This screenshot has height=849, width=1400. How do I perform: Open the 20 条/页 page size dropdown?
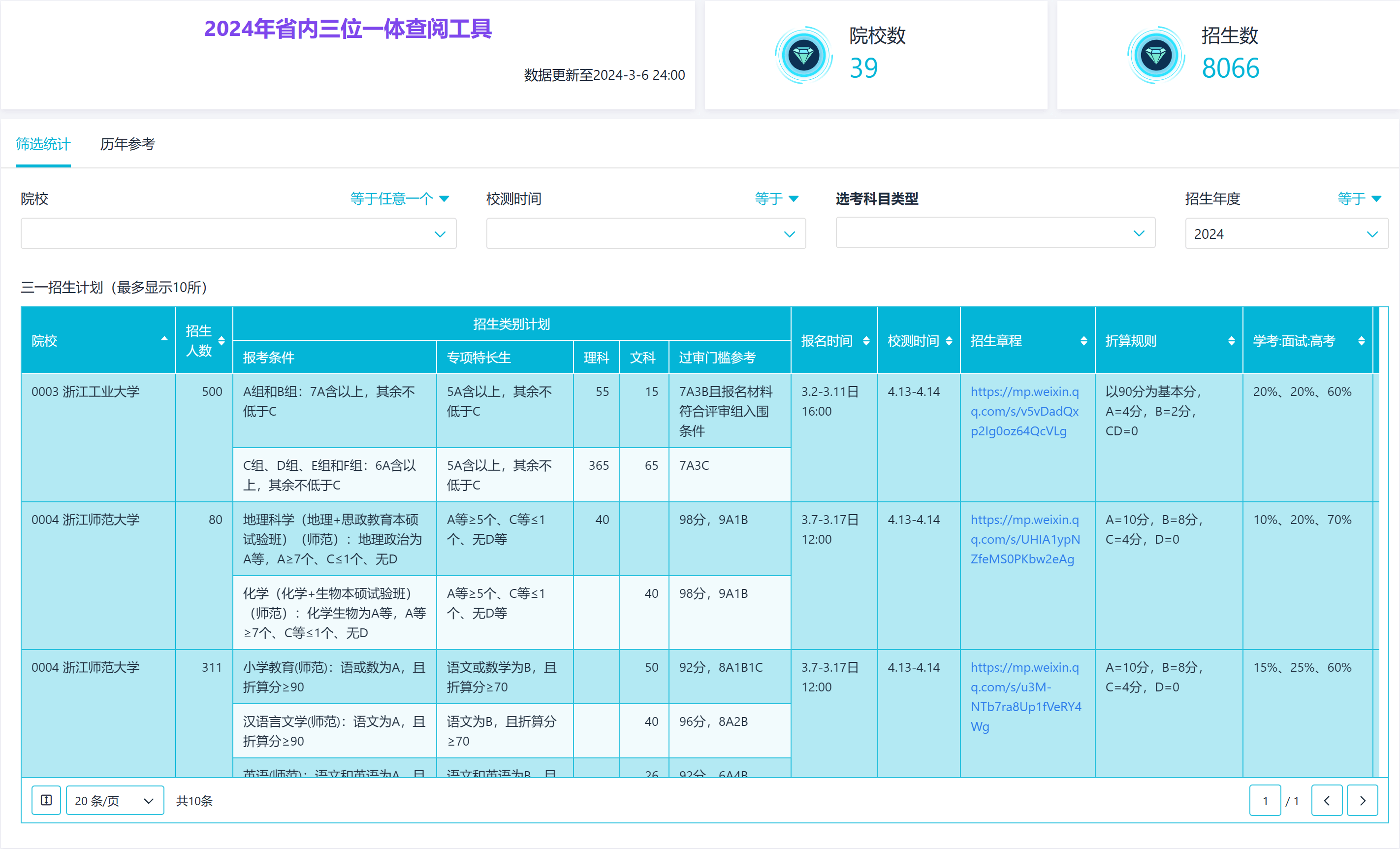[115, 800]
